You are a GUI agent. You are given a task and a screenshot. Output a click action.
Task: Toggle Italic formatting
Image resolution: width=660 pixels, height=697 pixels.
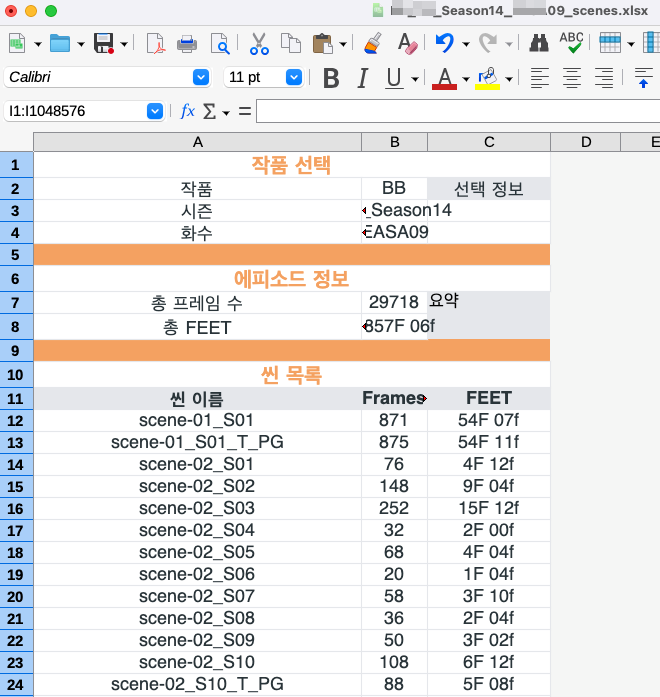(363, 79)
